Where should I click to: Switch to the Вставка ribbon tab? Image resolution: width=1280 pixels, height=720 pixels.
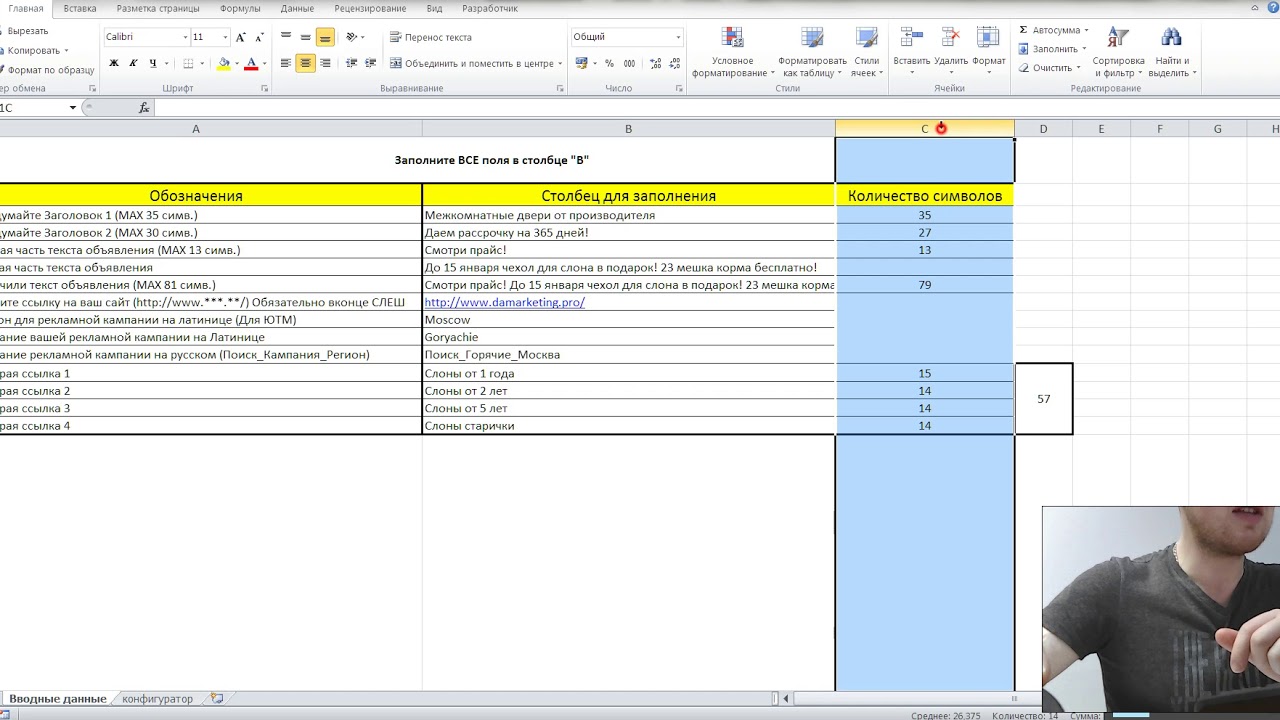pyautogui.click(x=80, y=8)
